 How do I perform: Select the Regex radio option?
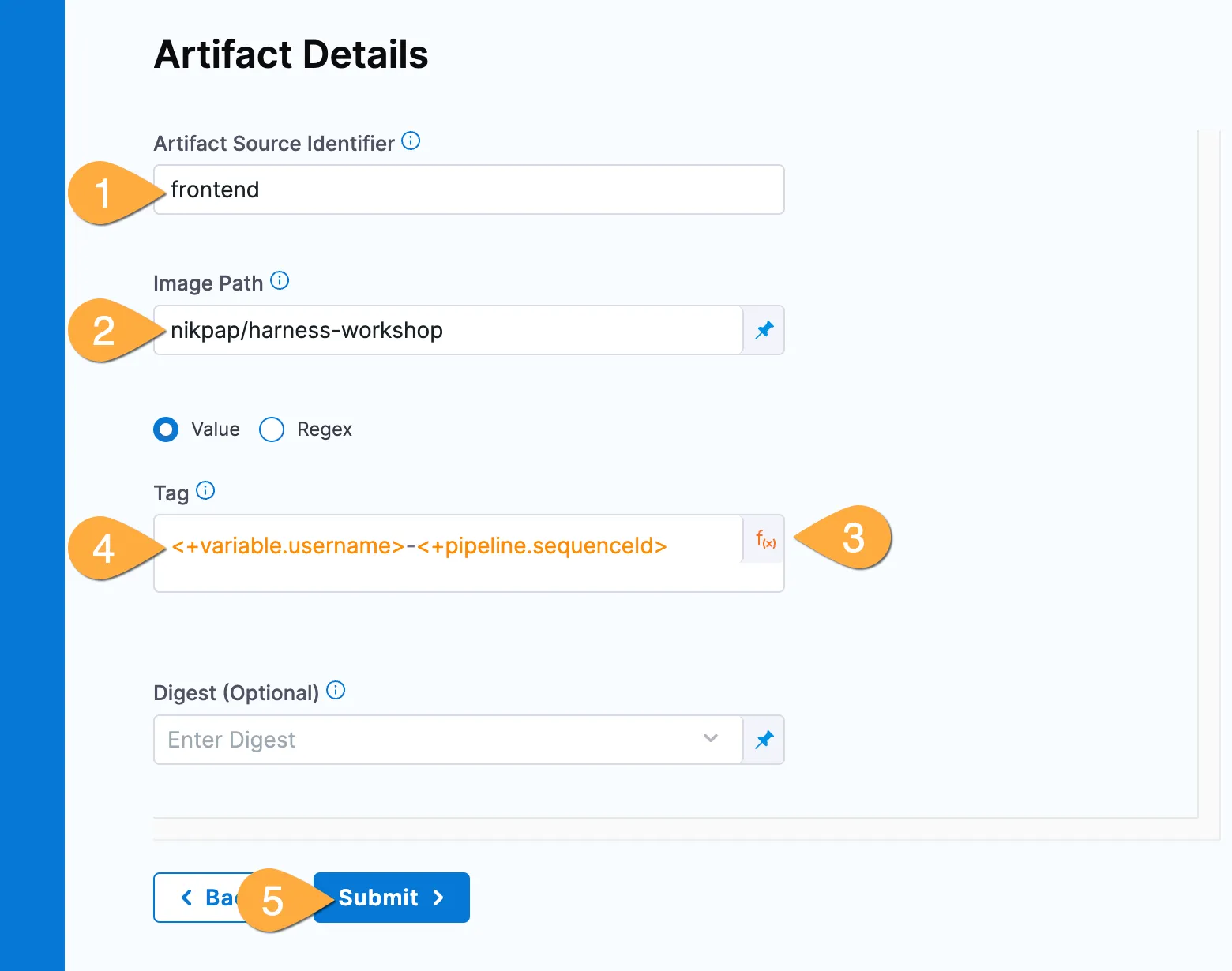point(272,429)
